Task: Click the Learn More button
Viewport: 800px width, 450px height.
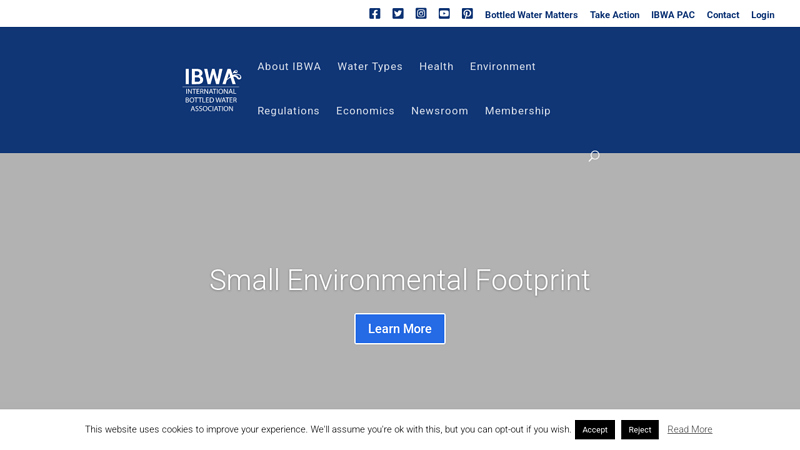Action: click(400, 329)
